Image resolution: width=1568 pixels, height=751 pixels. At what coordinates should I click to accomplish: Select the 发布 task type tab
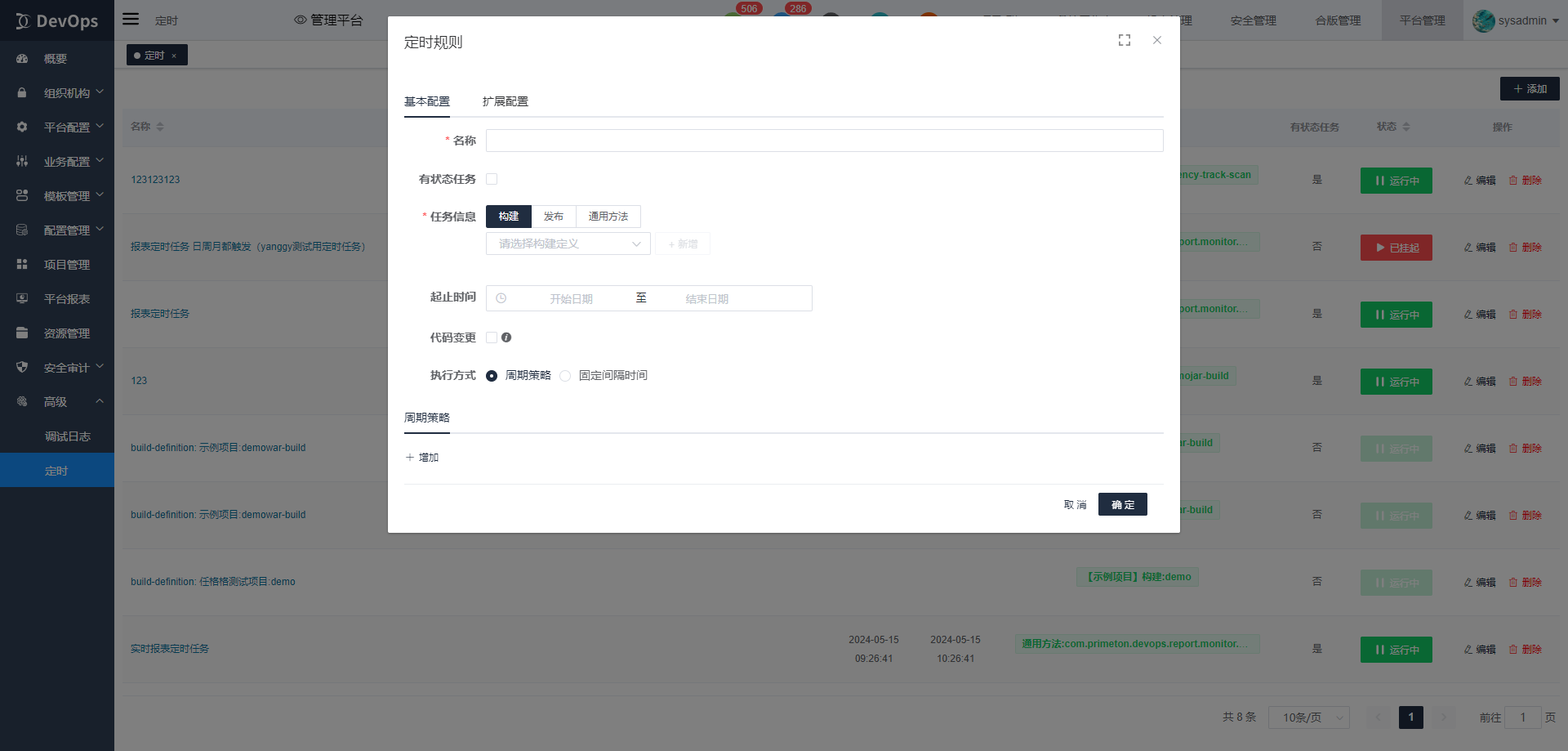553,217
